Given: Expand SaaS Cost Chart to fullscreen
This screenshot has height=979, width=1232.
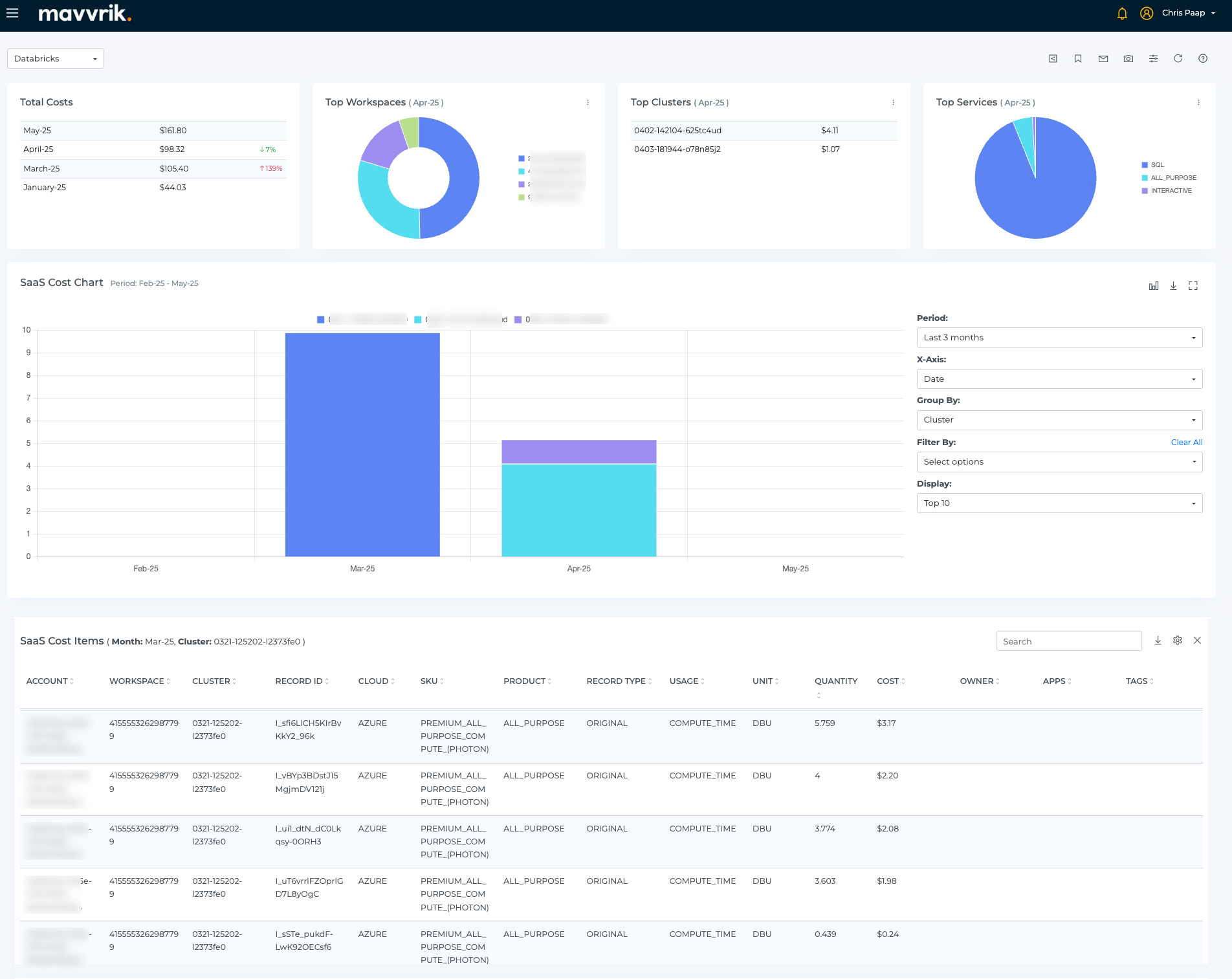Looking at the screenshot, I should pos(1193,286).
